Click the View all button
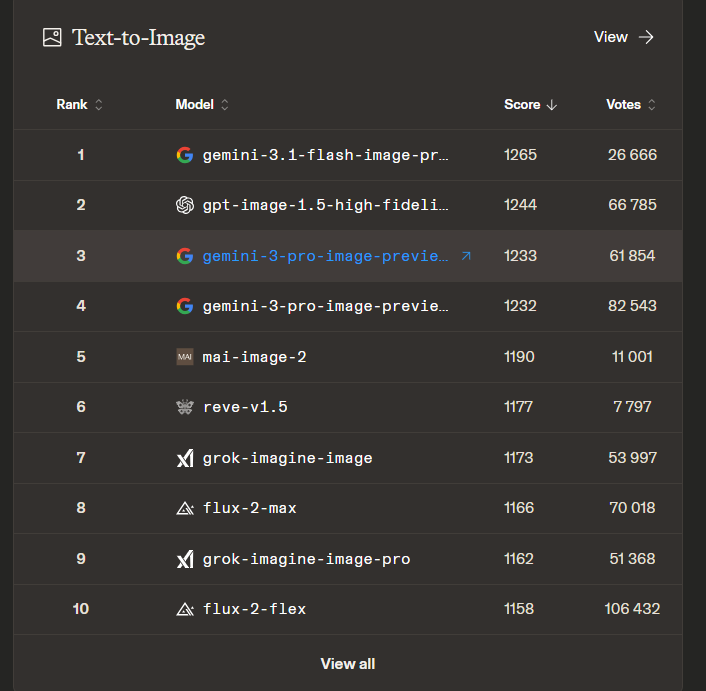Viewport: 706px width, 691px height. (x=348, y=663)
